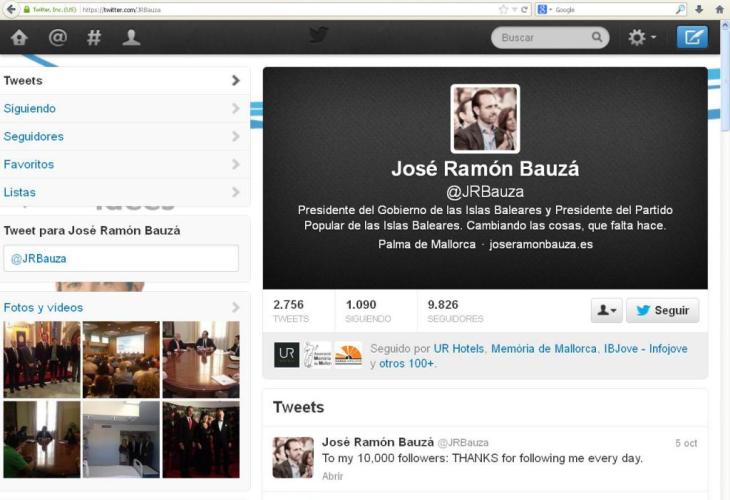Click the Twitter home icon
This screenshot has height=500, width=730.
pyautogui.click(x=19, y=38)
